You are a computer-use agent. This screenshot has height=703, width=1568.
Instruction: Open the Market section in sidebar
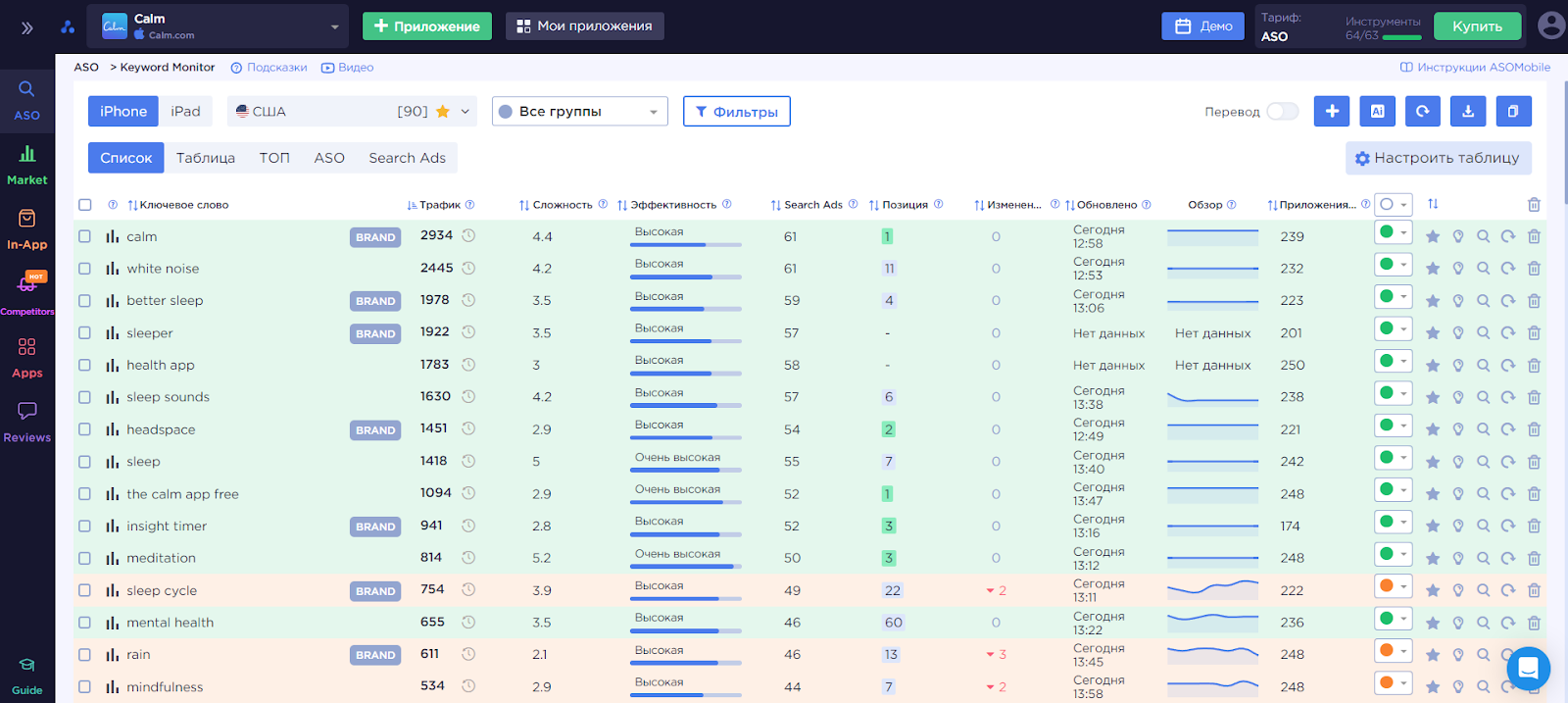coord(26,165)
